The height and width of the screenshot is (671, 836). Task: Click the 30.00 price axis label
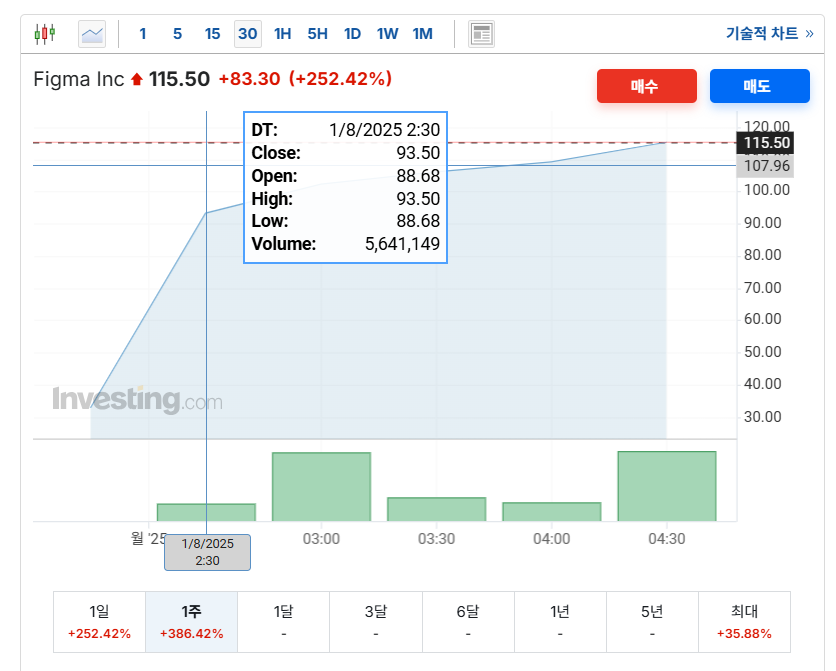(762, 417)
